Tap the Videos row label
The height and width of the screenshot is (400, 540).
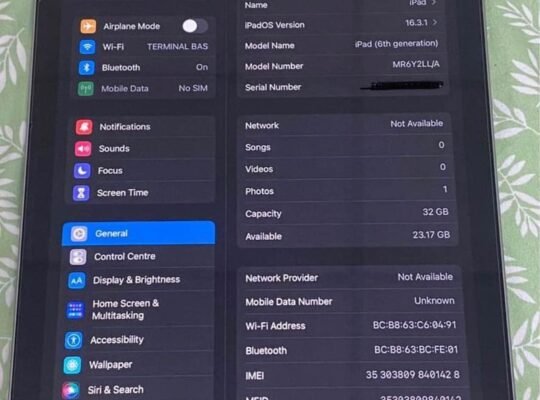click(259, 169)
